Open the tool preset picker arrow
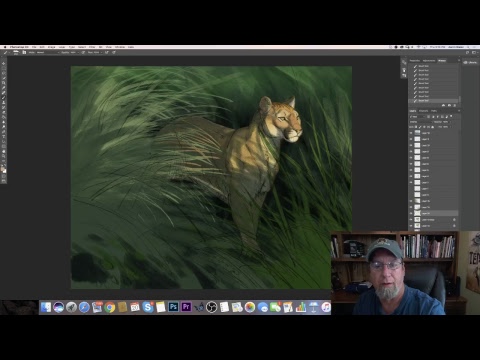The image size is (480, 360). pos(9,52)
